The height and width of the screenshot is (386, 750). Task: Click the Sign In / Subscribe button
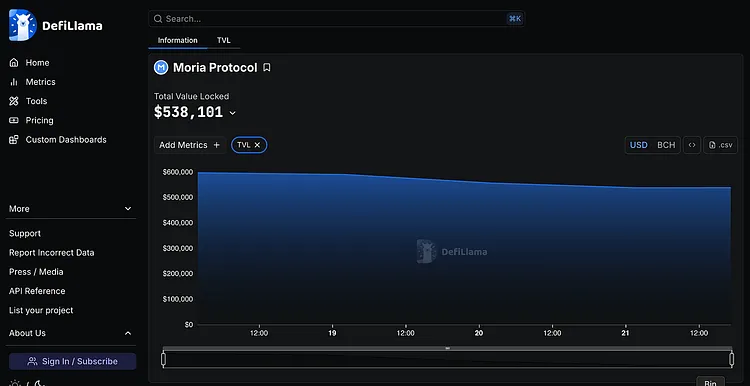pos(73,361)
